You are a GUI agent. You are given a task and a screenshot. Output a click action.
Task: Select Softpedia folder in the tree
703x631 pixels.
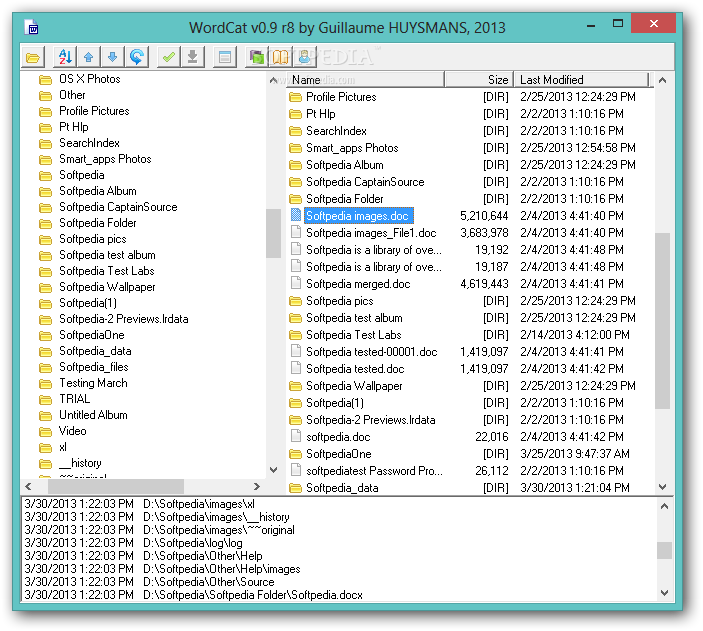click(x=82, y=175)
